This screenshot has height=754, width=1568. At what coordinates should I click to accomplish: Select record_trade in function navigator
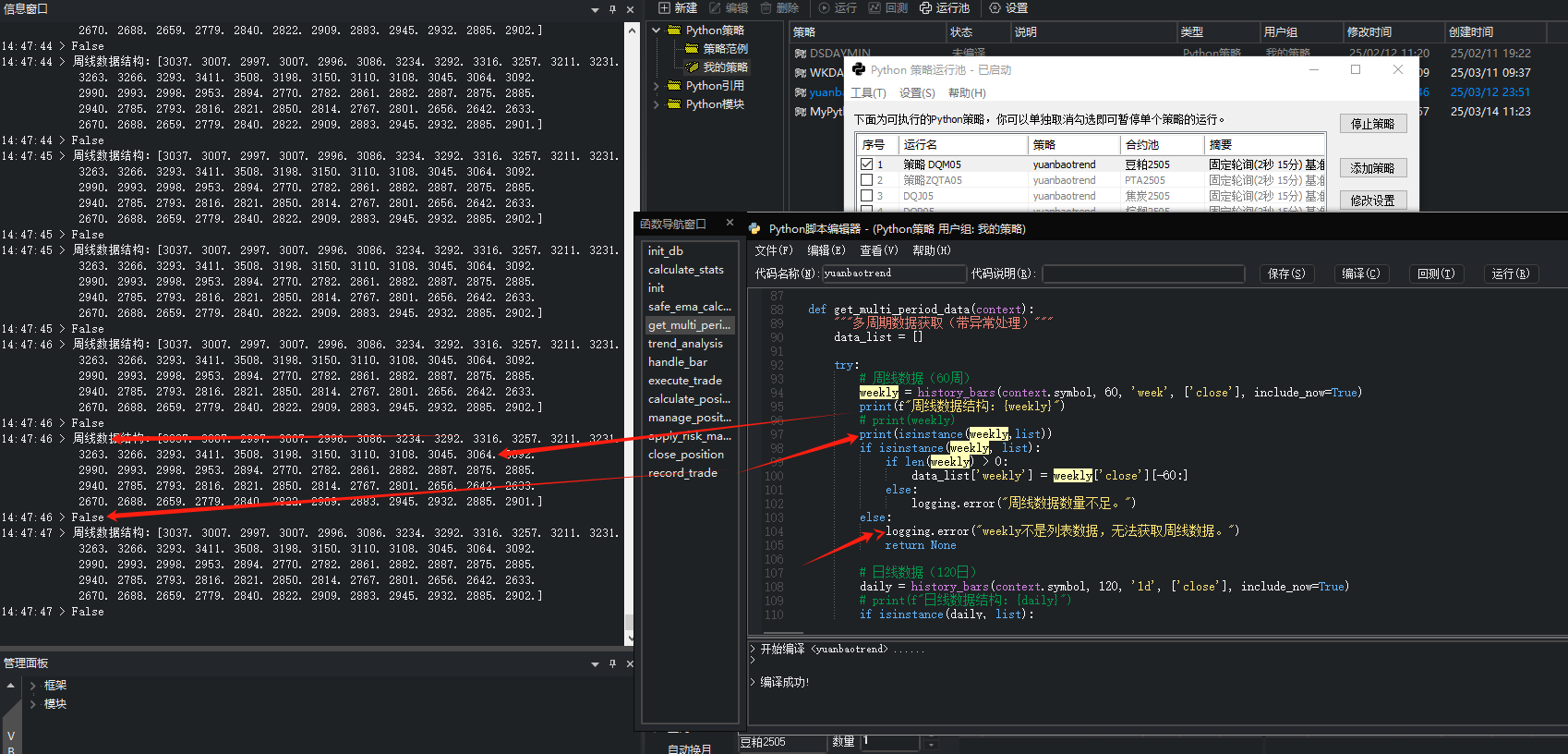[x=682, y=473]
